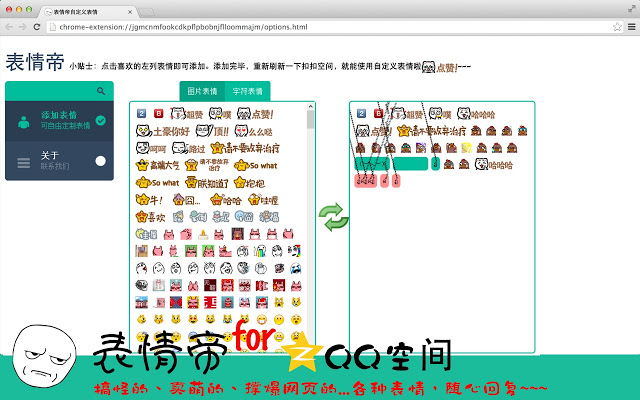Add the 么么哒 heart-eyes cat sticker
The width and height of the screenshot is (640, 400).
coord(253,131)
